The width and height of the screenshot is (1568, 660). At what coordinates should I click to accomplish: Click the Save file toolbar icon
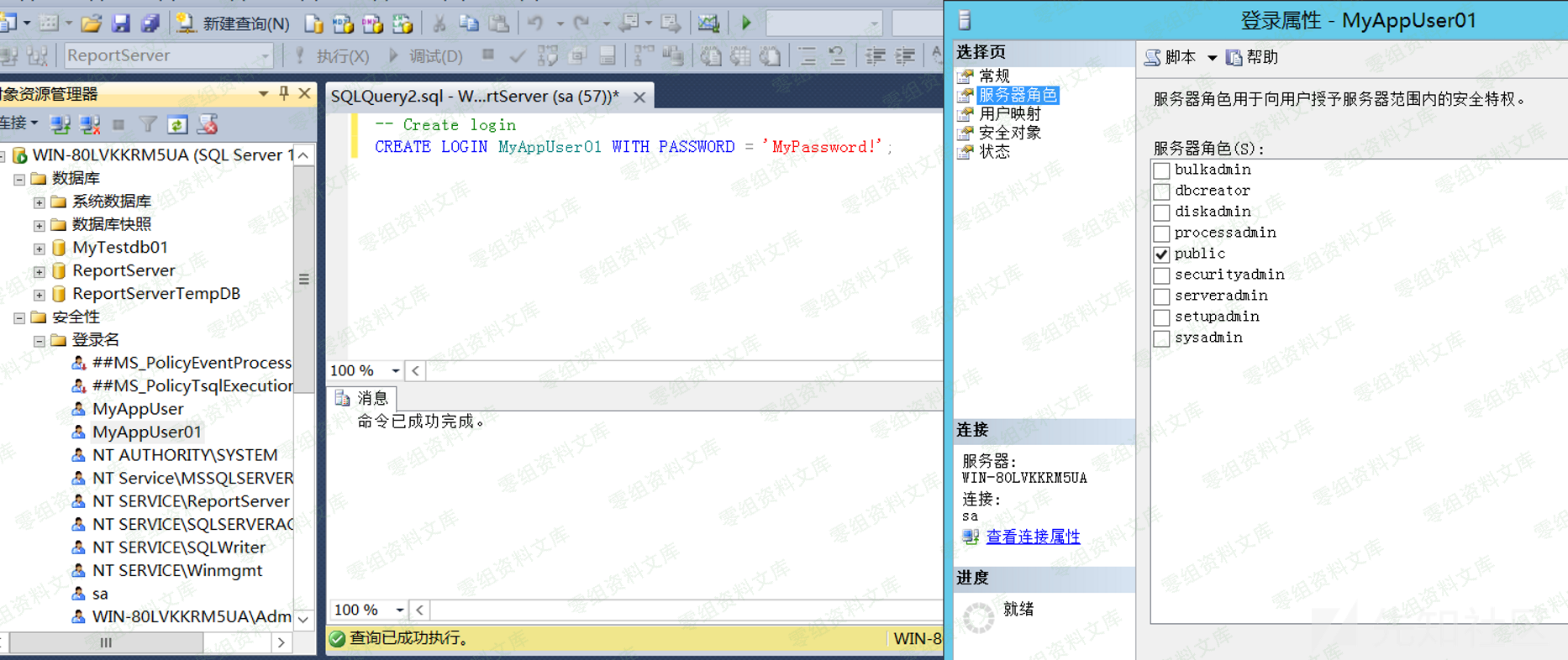click(x=121, y=23)
